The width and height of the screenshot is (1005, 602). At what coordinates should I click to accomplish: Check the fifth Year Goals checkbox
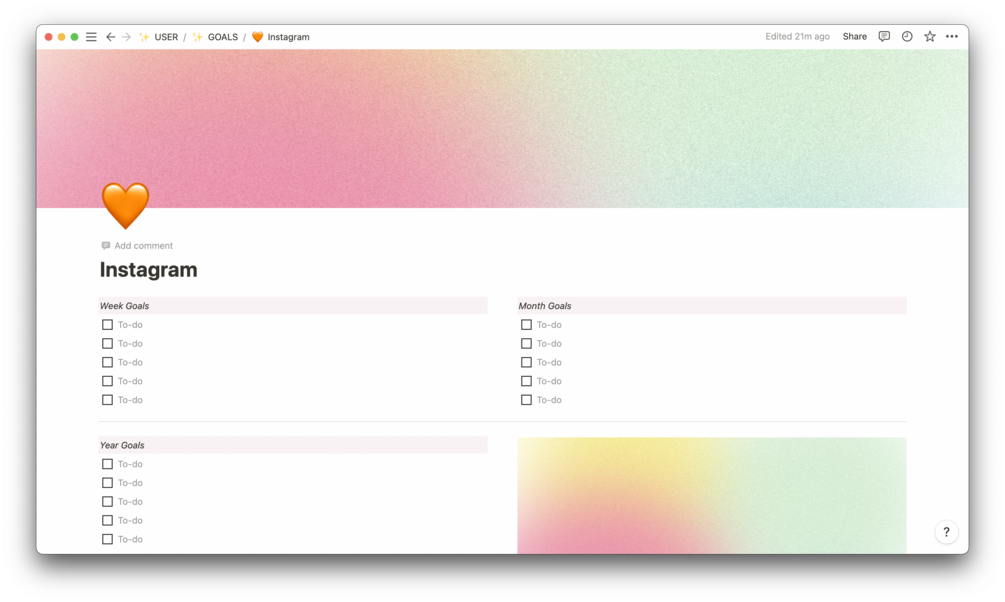pyautogui.click(x=107, y=539)
